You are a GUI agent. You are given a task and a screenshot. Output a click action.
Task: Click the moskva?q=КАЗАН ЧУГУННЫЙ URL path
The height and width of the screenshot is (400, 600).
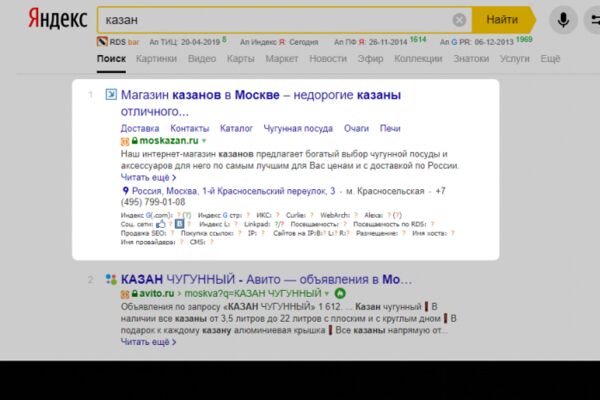253,294
